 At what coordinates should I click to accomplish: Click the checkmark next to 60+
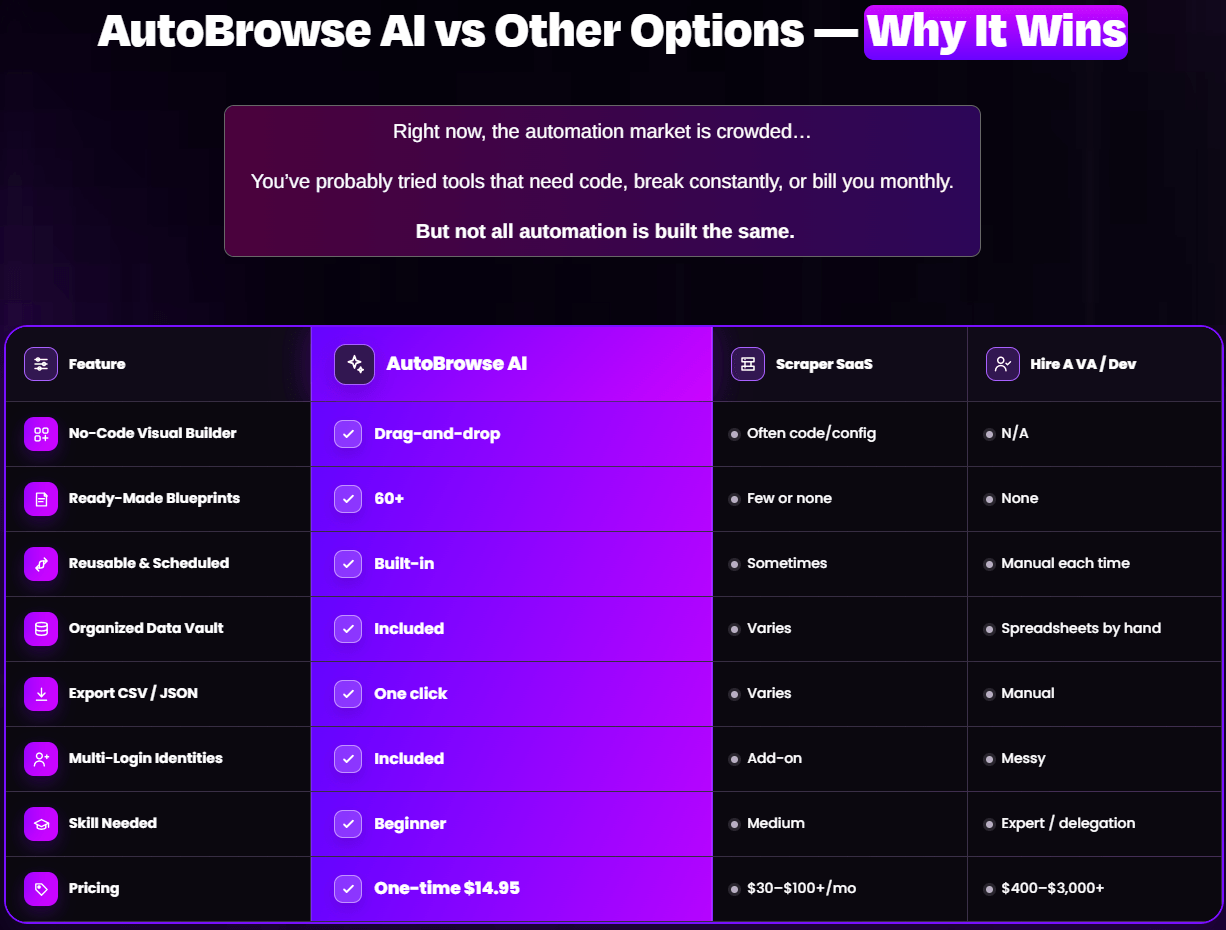coord(348,499)
